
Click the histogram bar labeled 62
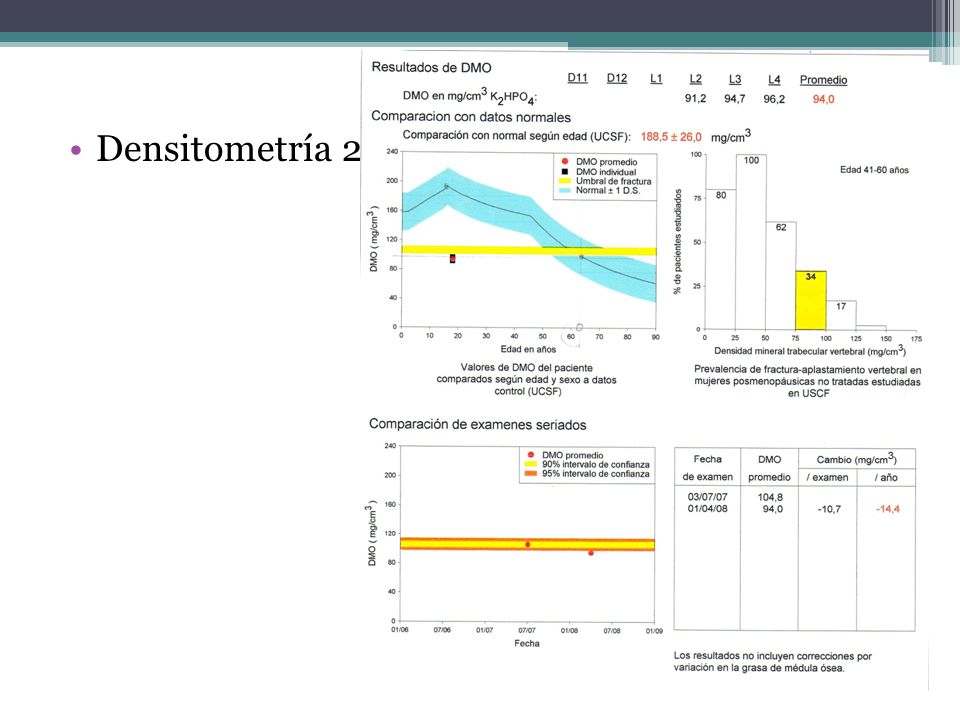781,276
